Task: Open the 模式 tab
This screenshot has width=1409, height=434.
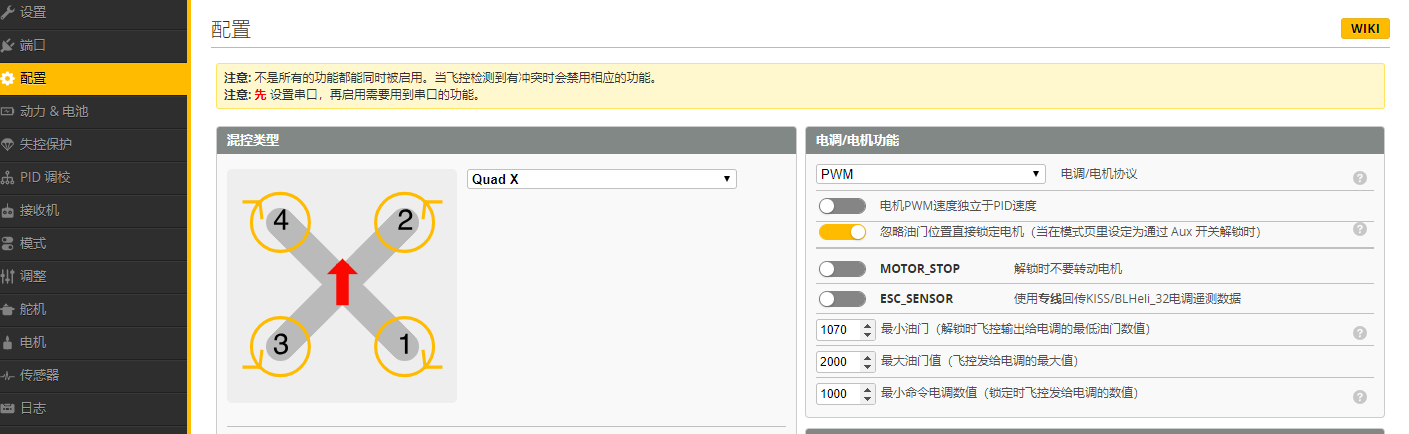Action: click(x=93, y=243)
